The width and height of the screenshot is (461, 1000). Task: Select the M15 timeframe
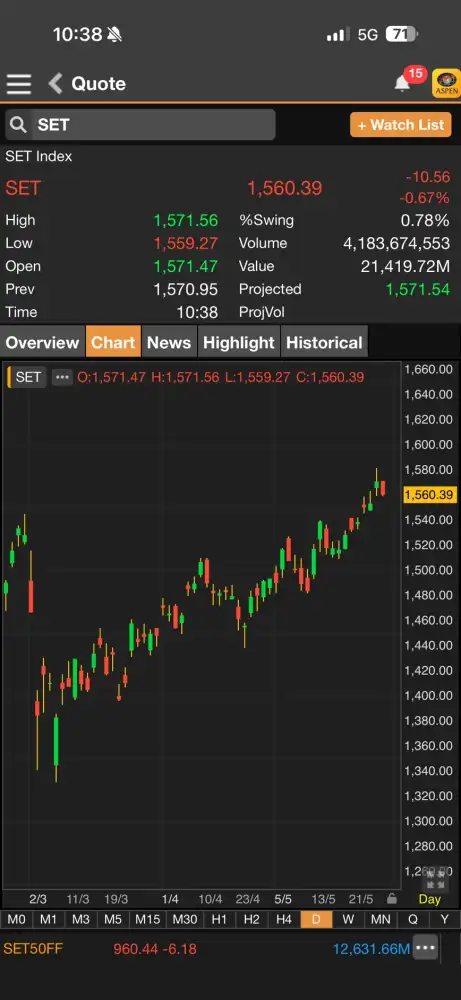coord(147,919)
